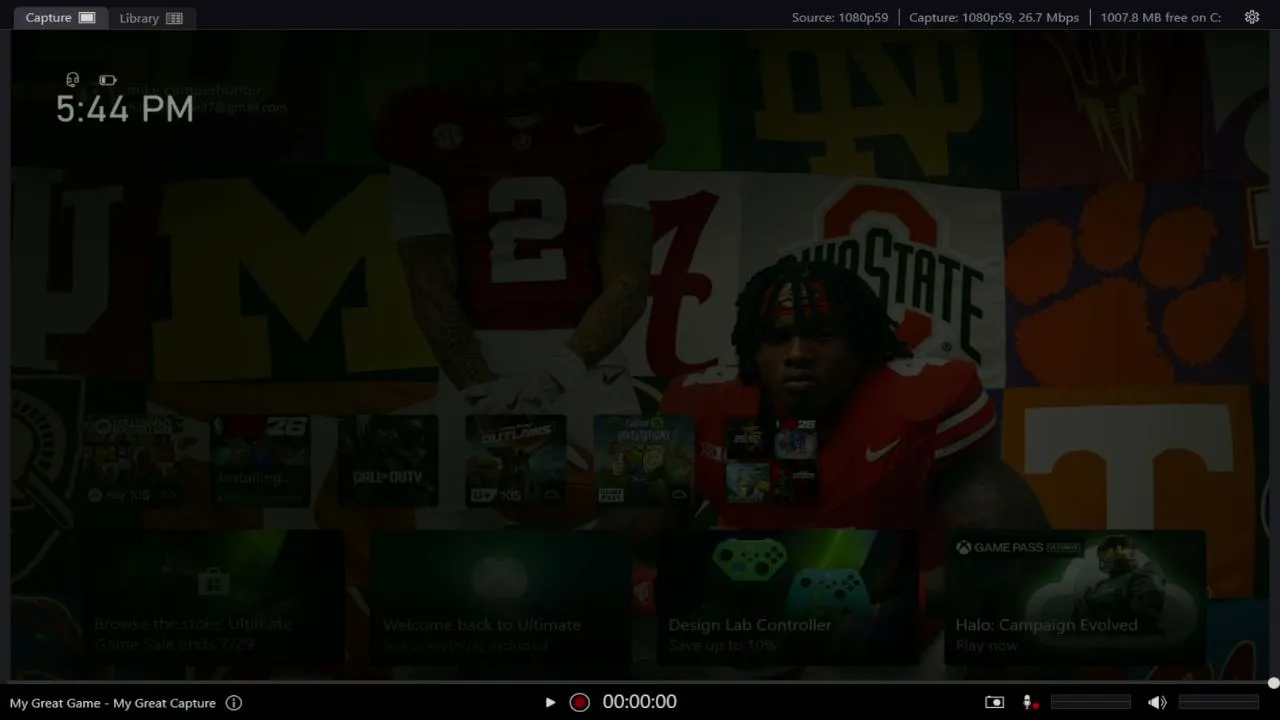This screenshot has width=1280, height=720.
Task: Take a screenshot with the camera icon
Action: click(994, 703)
